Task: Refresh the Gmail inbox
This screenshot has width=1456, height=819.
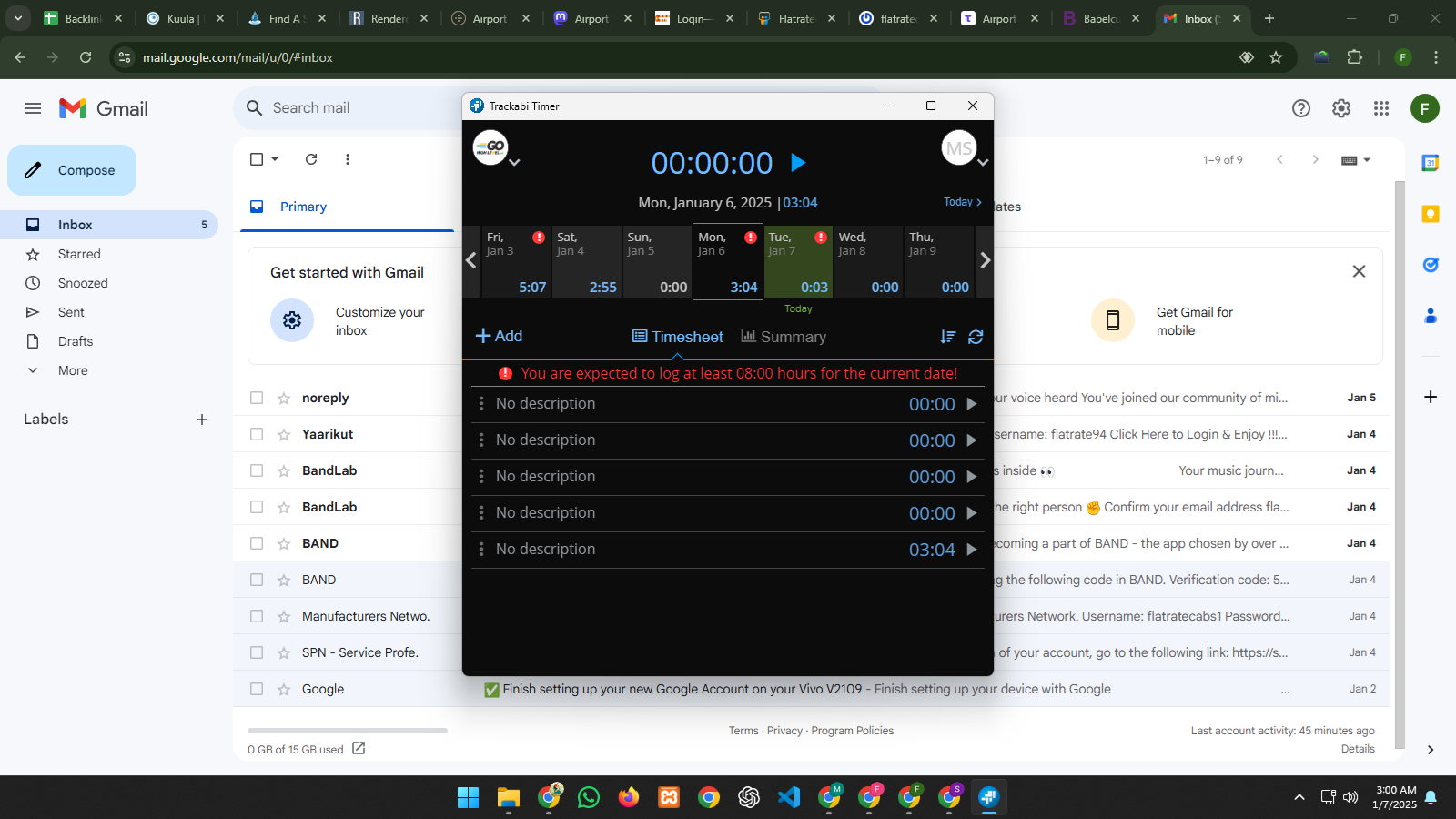Action: tap(311, 159)
